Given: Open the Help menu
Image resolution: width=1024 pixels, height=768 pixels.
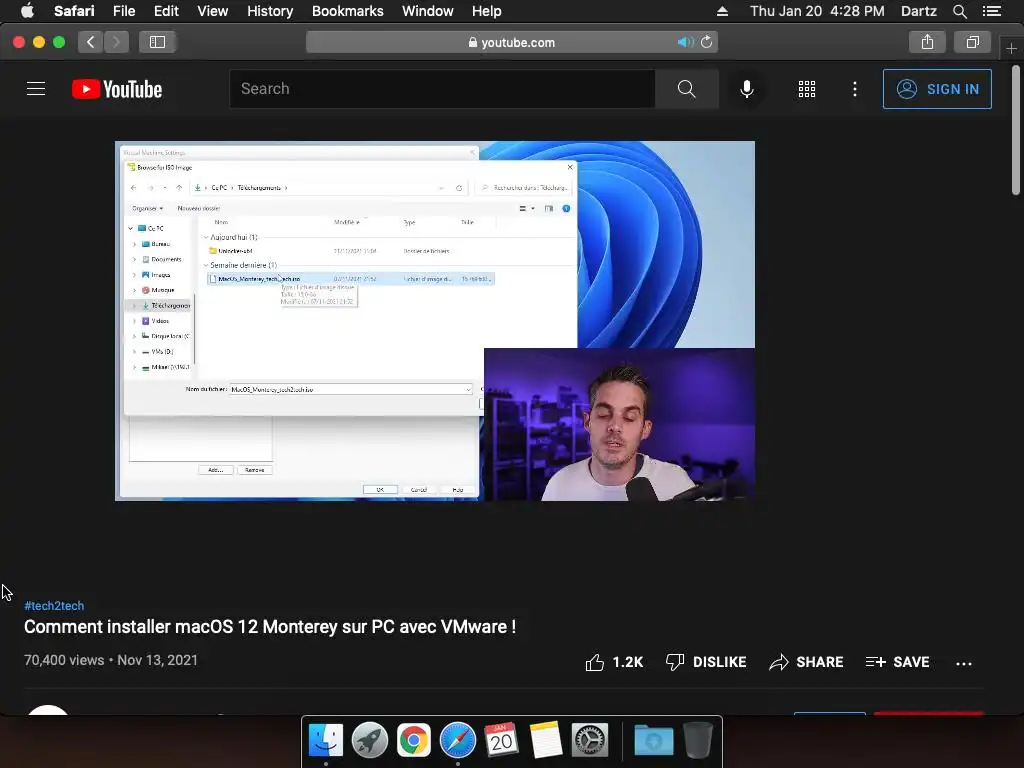Looking at the screenshot, I should click(487, 10).
